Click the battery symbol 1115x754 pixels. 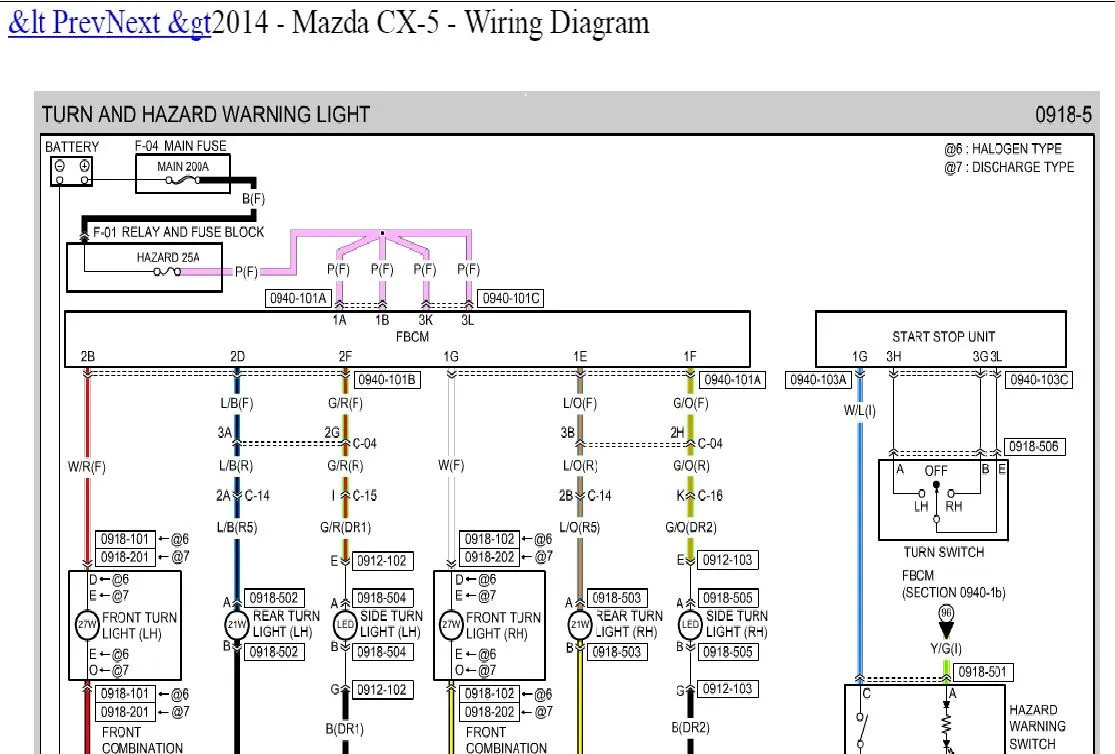(72, 171)
